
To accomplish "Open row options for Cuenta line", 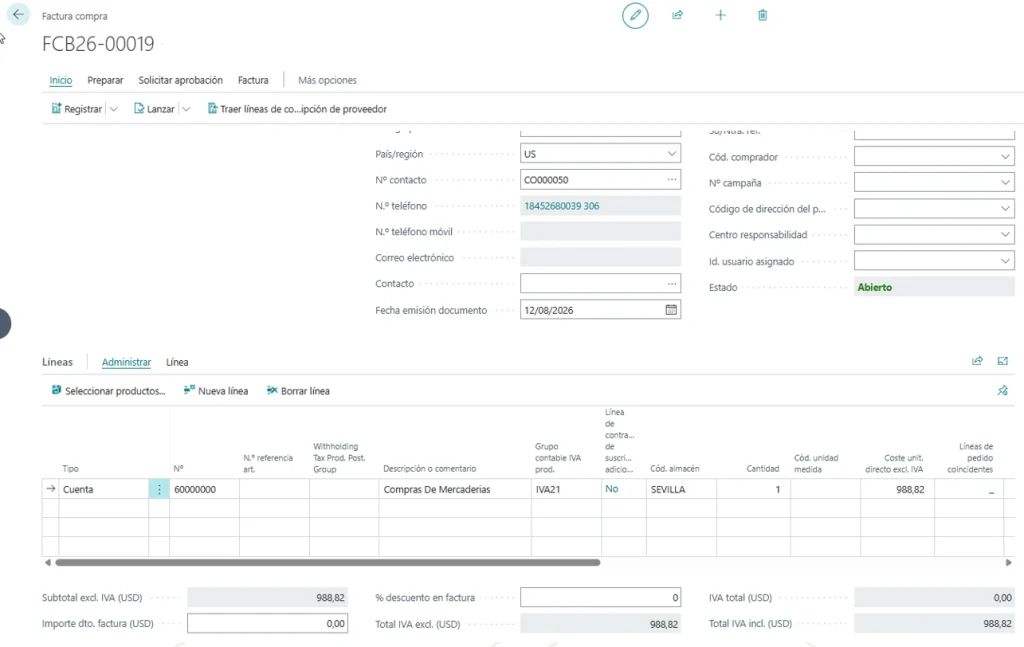I will [x=159, y=489].
